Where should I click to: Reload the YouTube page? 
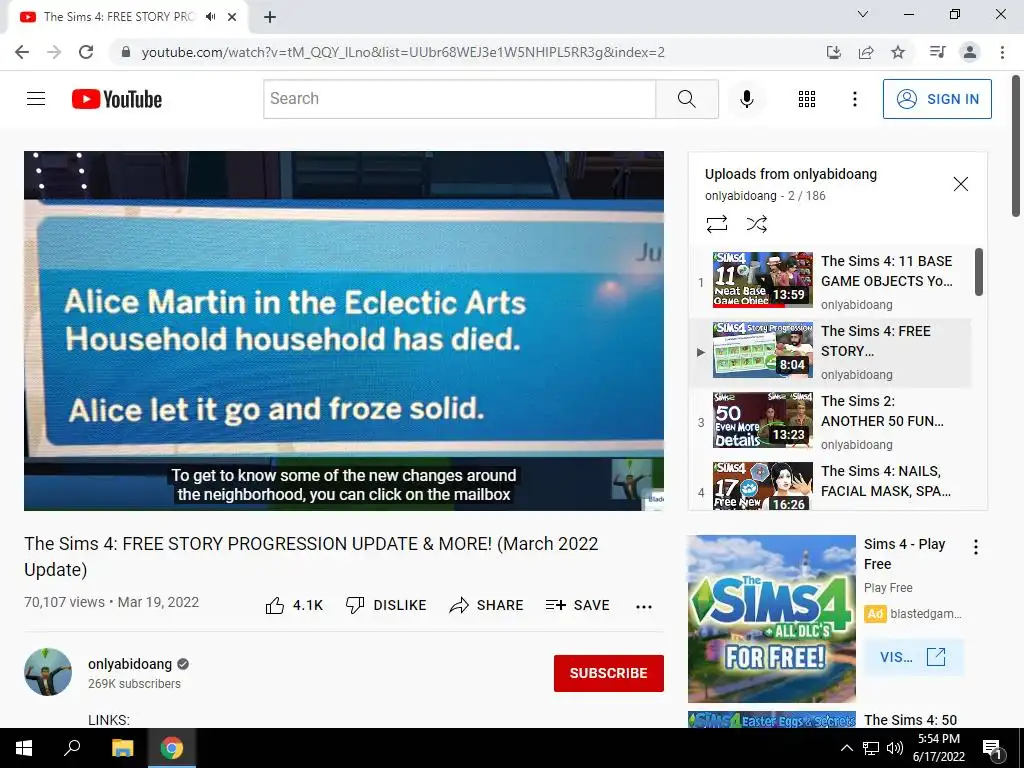86,52
